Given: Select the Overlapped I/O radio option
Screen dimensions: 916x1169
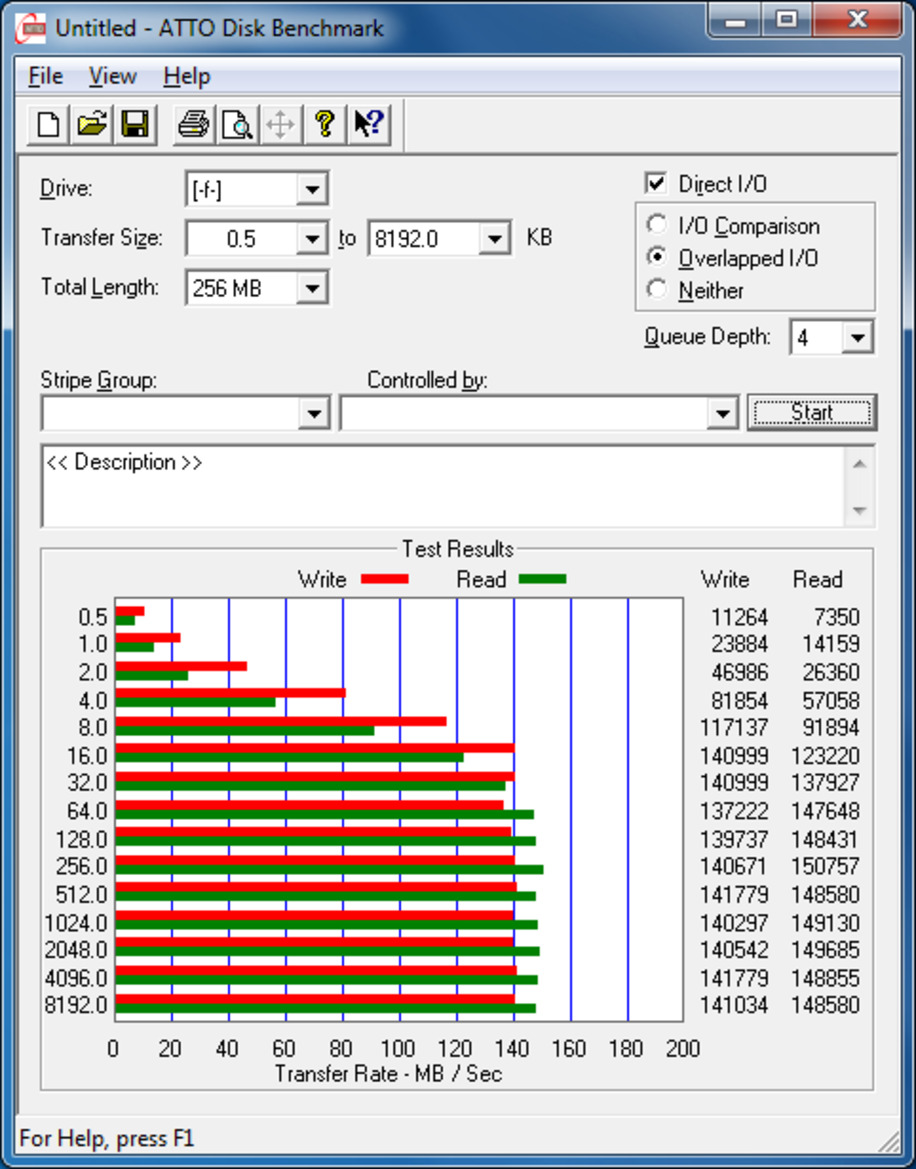Looking at the screenshot, I should [x=657, y=257].
